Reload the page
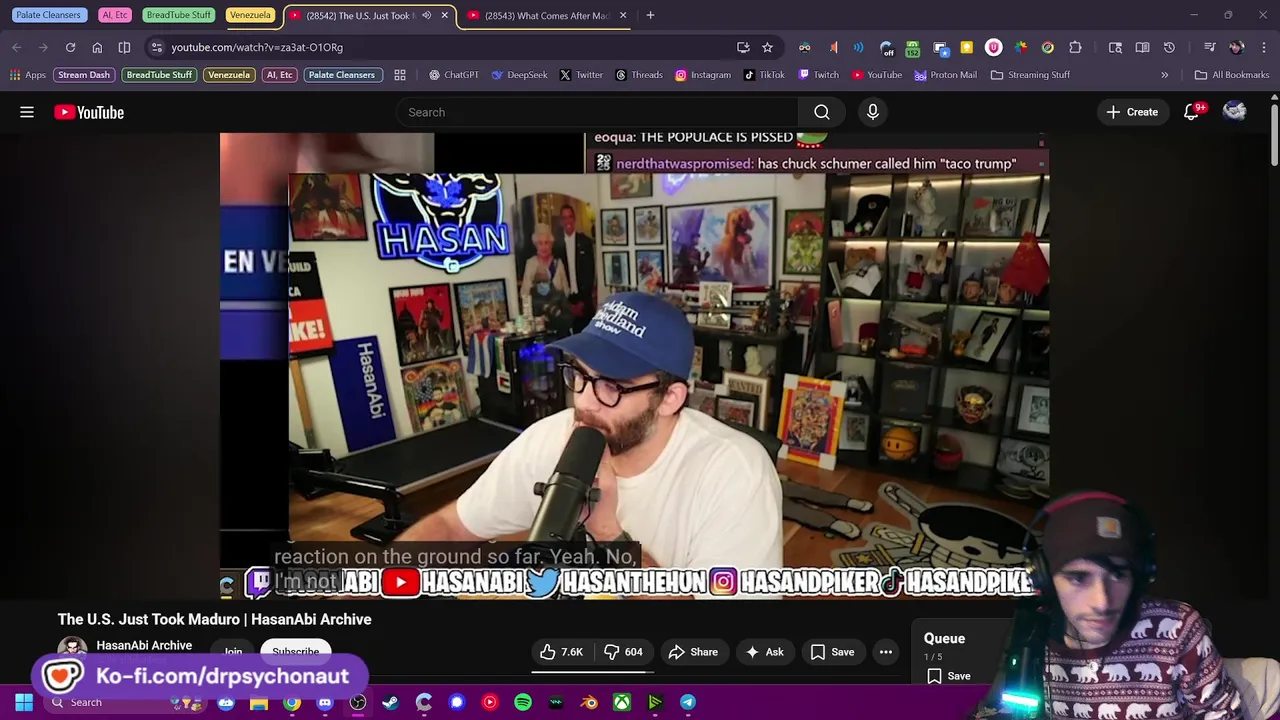 [x=70, y=47]
